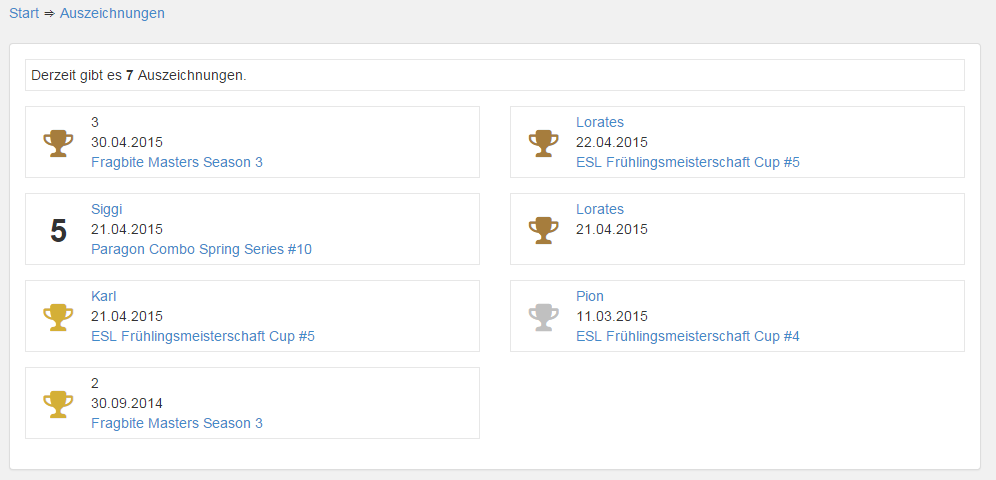This screenshot has width=996, height=480.
Task: Click gold trophy next to Karl
Action: 58,317
